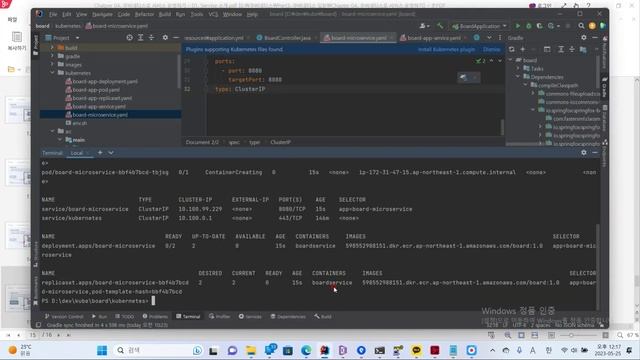Open Services tool window button

(x=250, y=316)
